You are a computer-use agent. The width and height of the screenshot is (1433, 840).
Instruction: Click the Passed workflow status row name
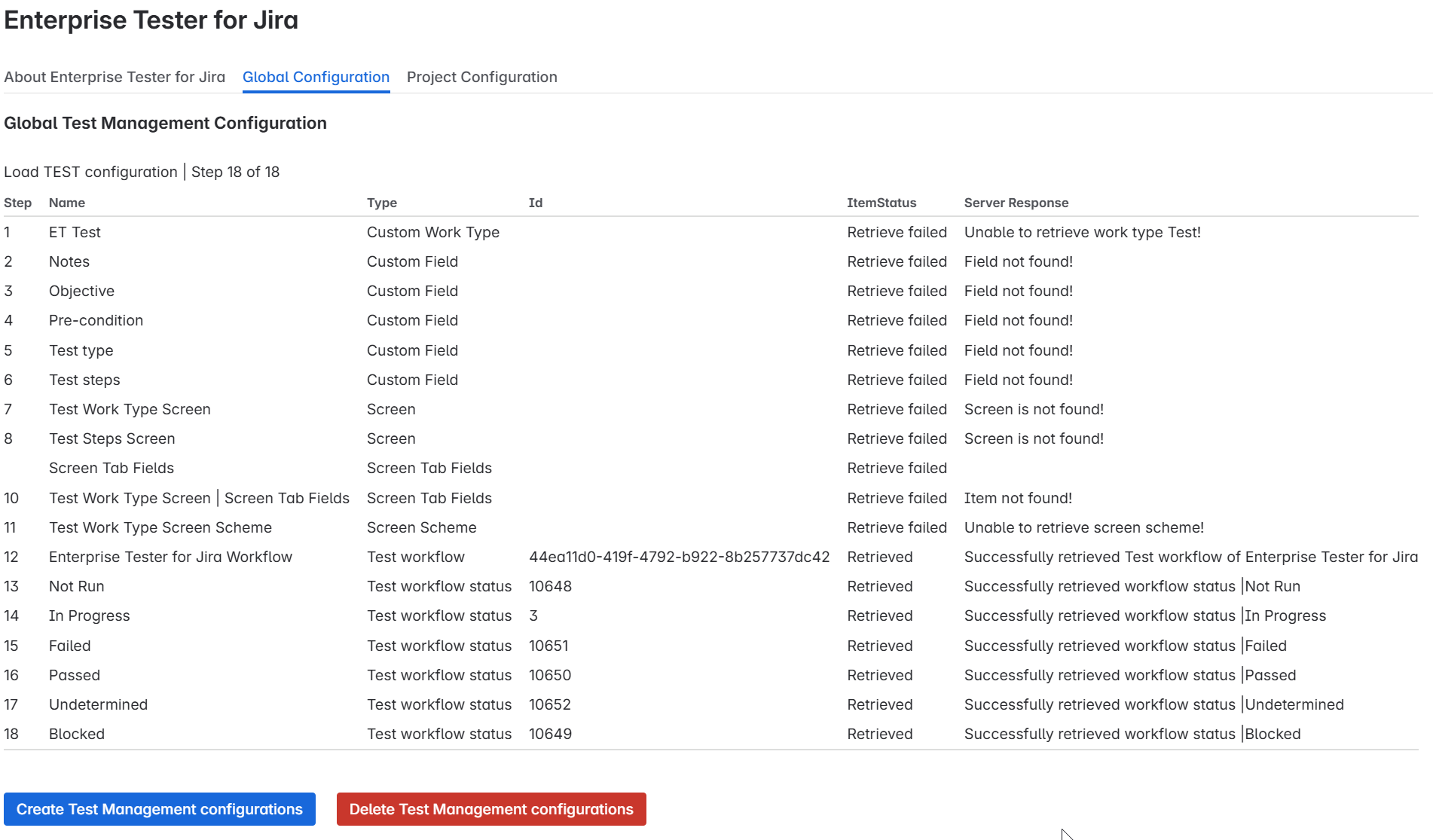(x=75, y=675)
